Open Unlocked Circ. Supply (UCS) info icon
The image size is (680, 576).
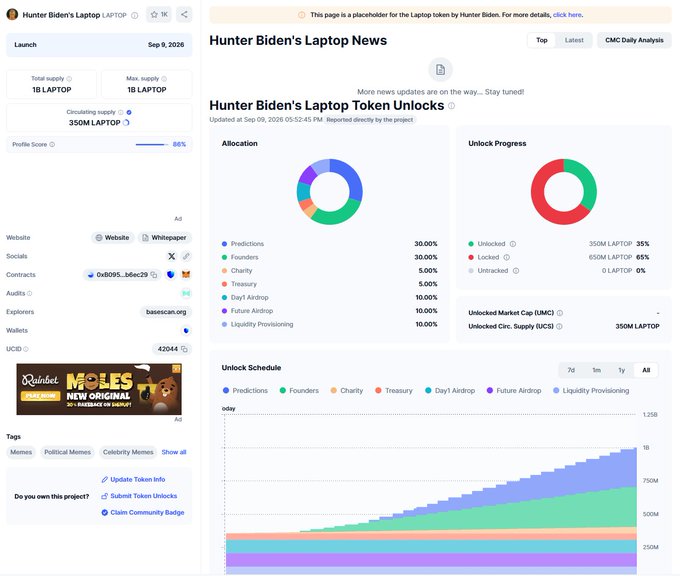559,326
